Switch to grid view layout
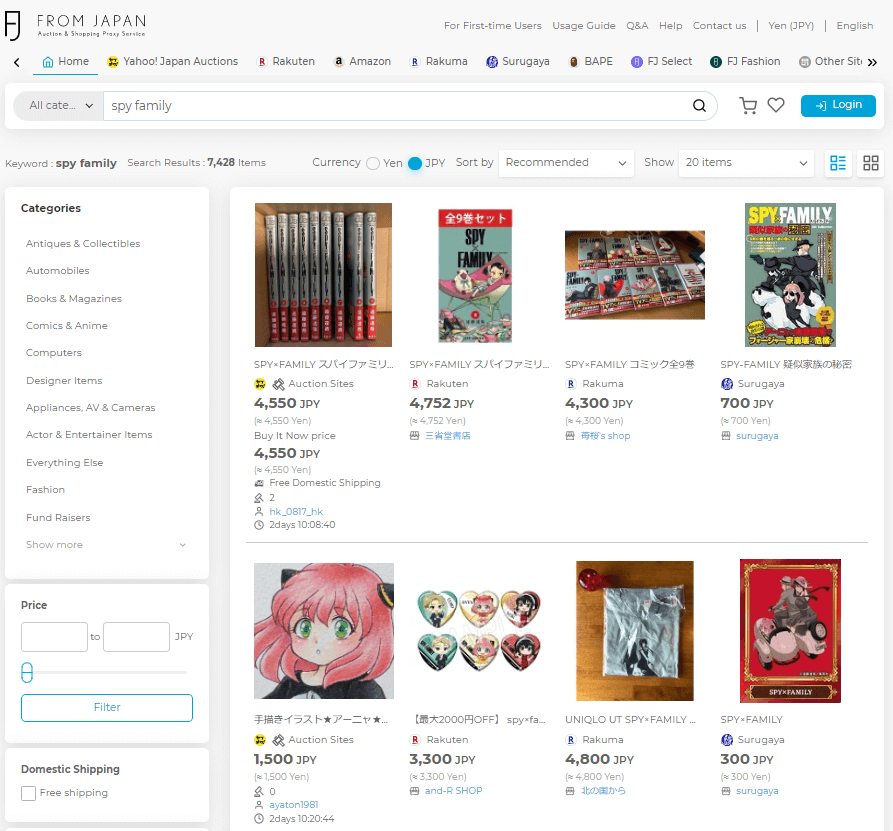 click(871, 163)
